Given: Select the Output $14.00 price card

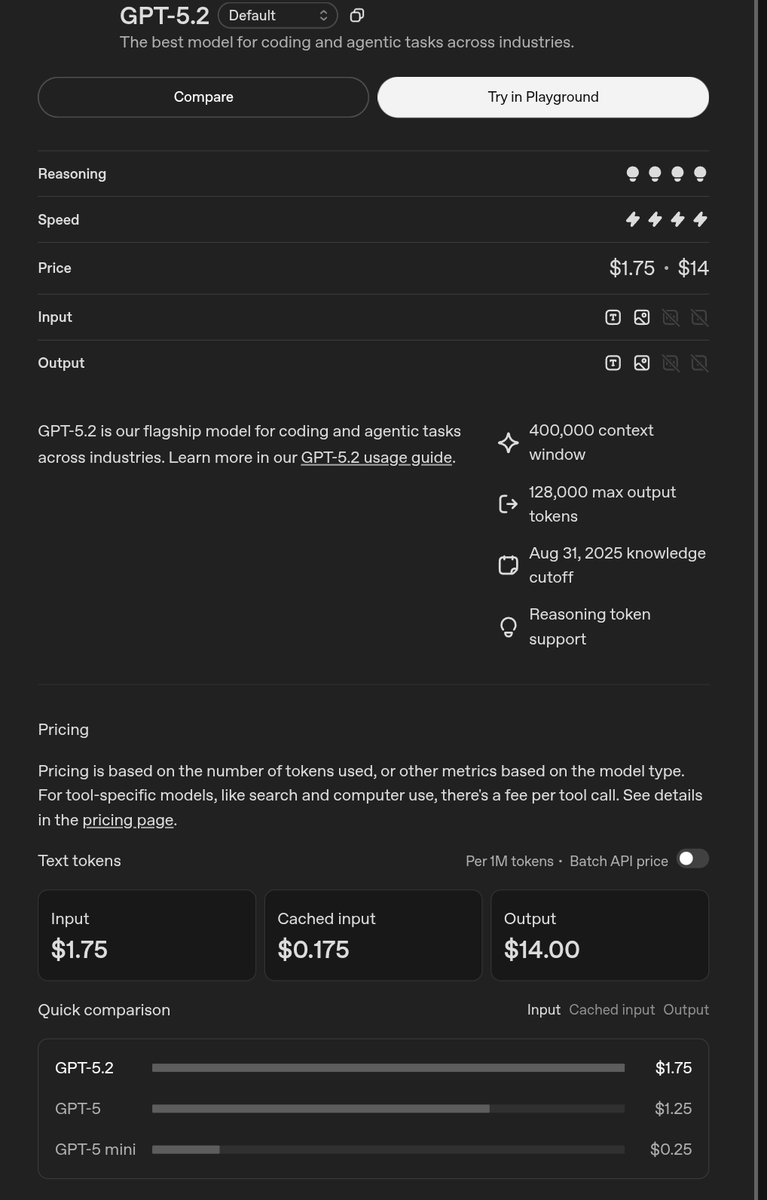Looking at the screenshot, I should [600, 935].
